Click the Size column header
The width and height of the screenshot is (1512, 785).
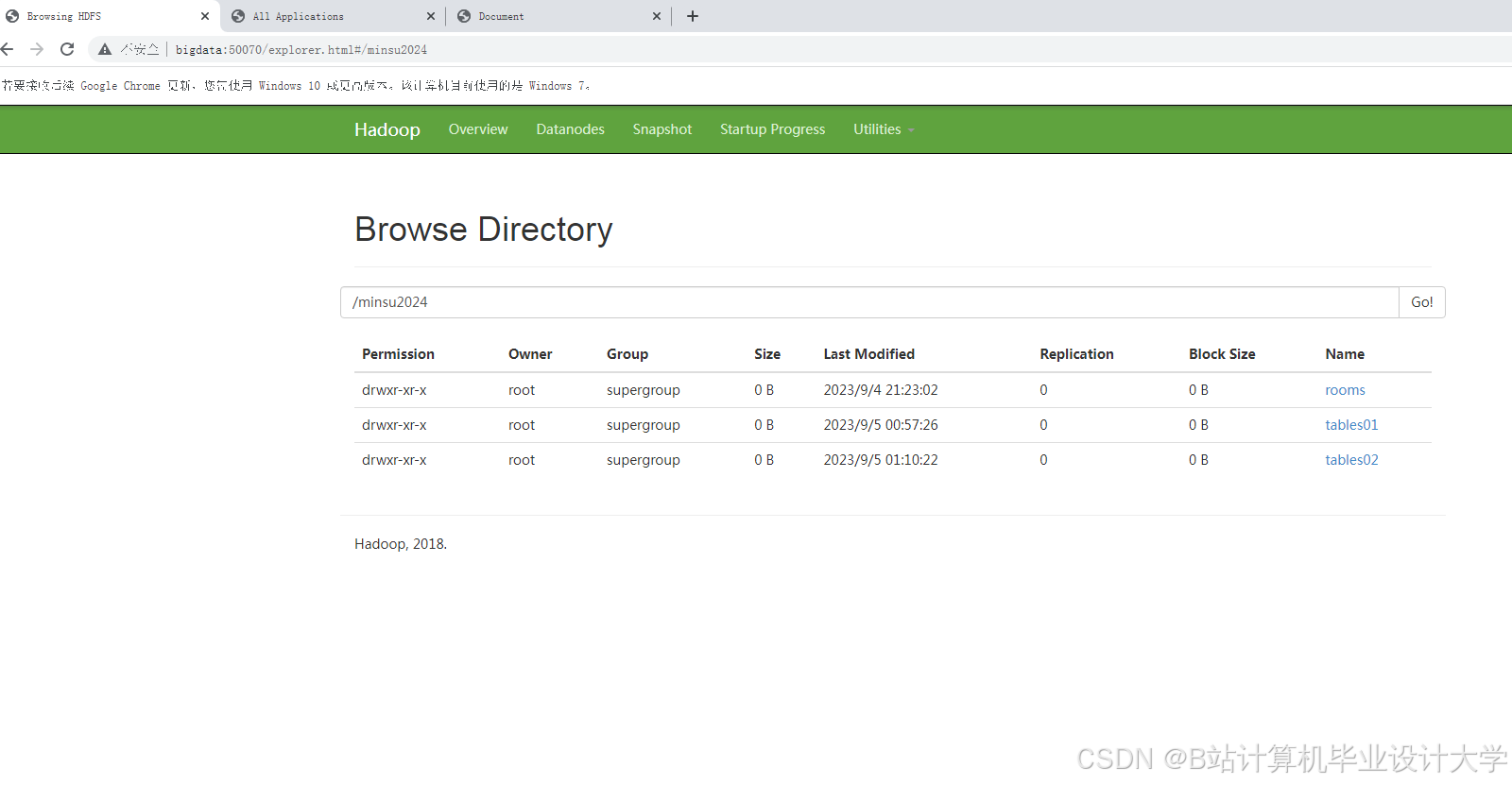(767, 354)
